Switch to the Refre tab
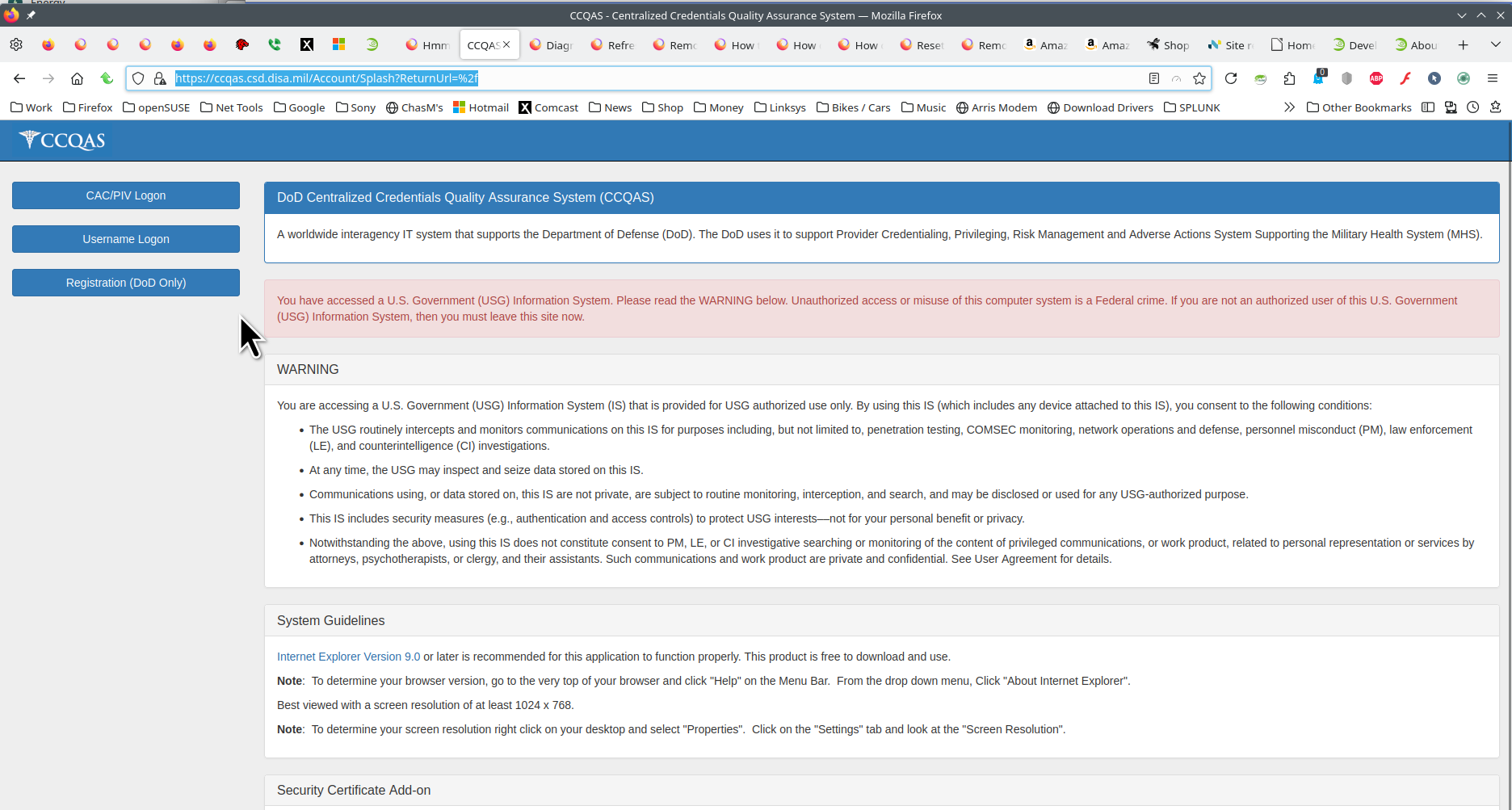 click(x=612, y=44)
